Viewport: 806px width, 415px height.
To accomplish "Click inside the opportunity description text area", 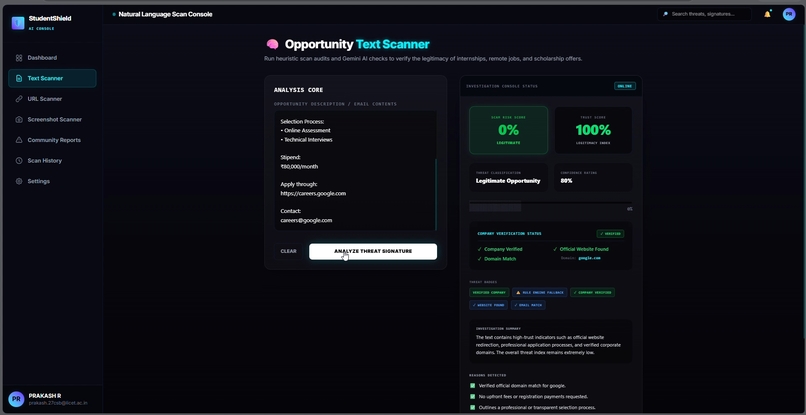I will [x=355, y=170].
